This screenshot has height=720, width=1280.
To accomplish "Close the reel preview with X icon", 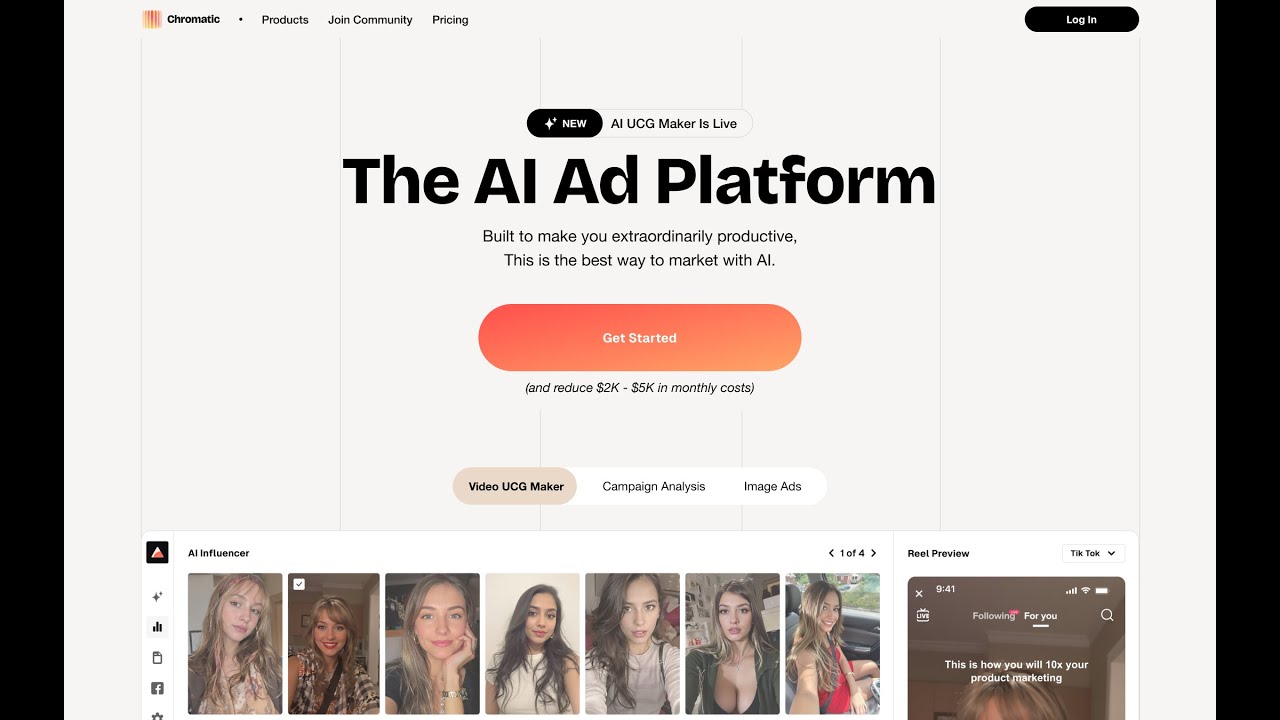I will pos(919,594).
